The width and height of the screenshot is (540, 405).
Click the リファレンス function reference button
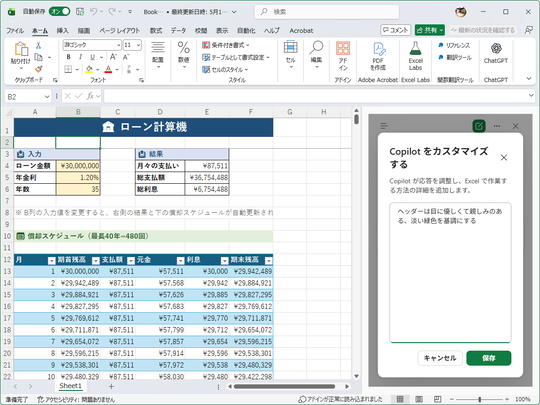coord(454,45)
